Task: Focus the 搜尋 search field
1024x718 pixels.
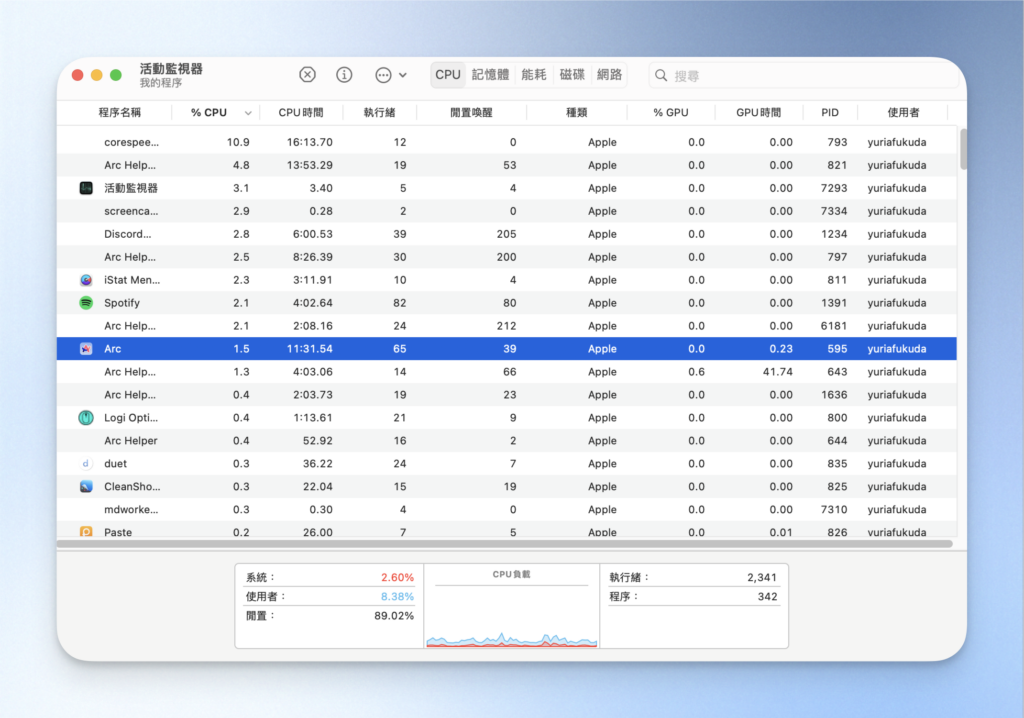Action: click(x=803, y=76)
